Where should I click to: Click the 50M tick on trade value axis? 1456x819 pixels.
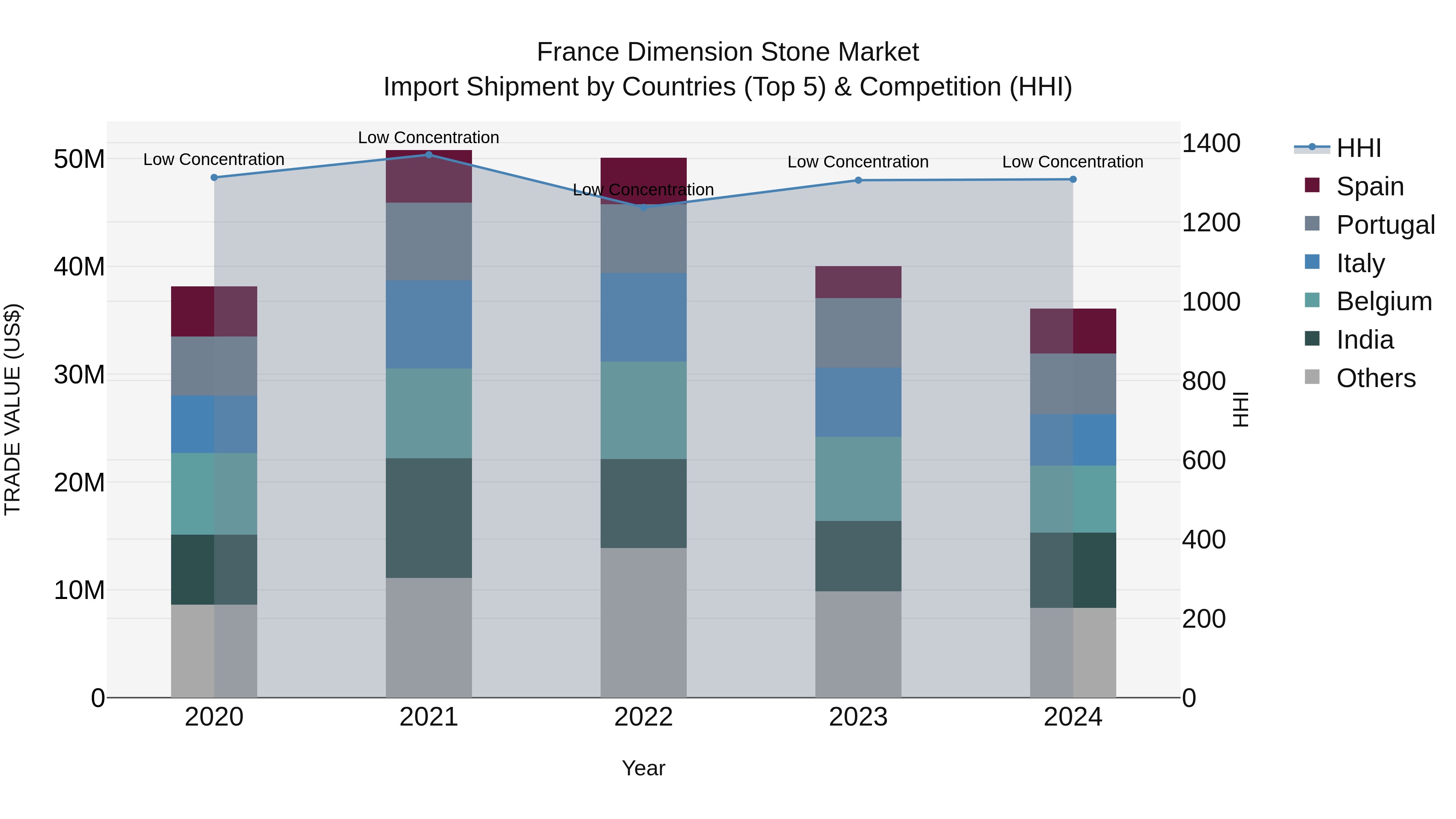[x=79, y=159]
